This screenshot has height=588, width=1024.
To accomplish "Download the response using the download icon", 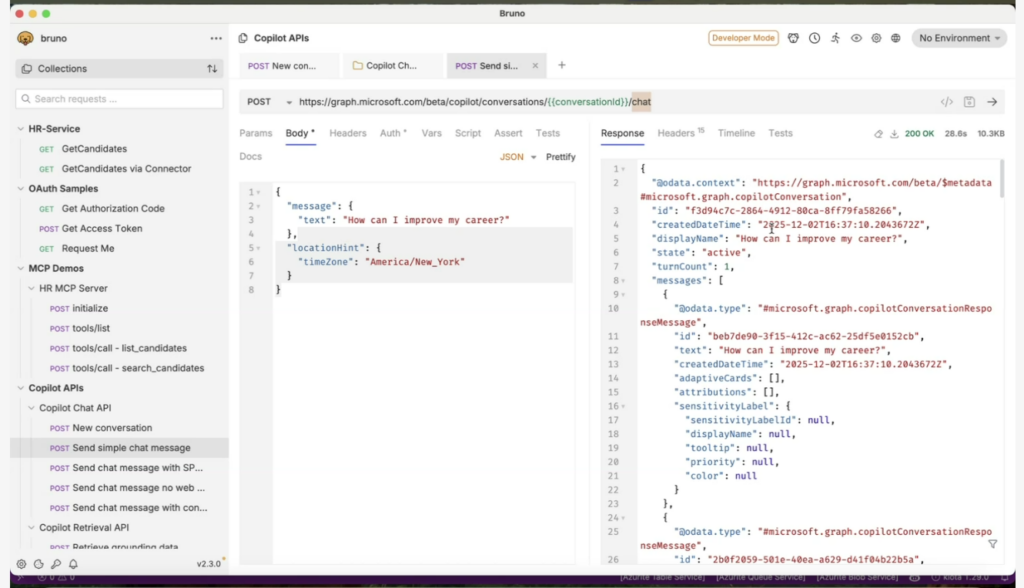I will pos(894,133).
